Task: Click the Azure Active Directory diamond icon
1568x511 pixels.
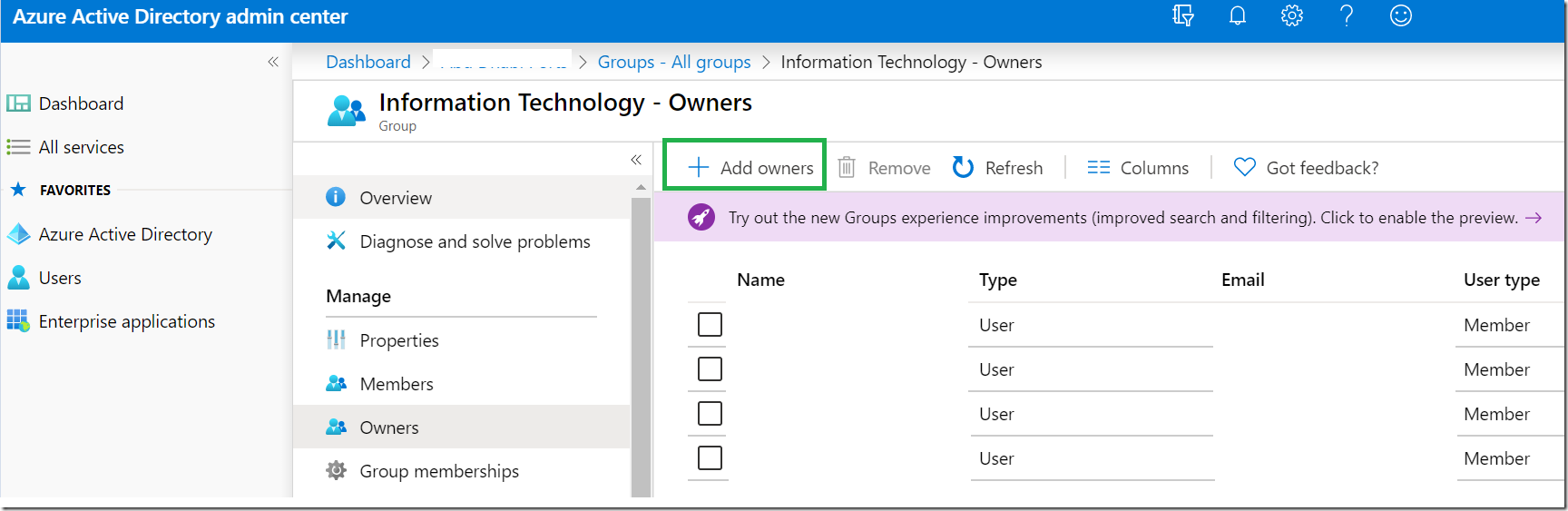Action: pos(18,234)
